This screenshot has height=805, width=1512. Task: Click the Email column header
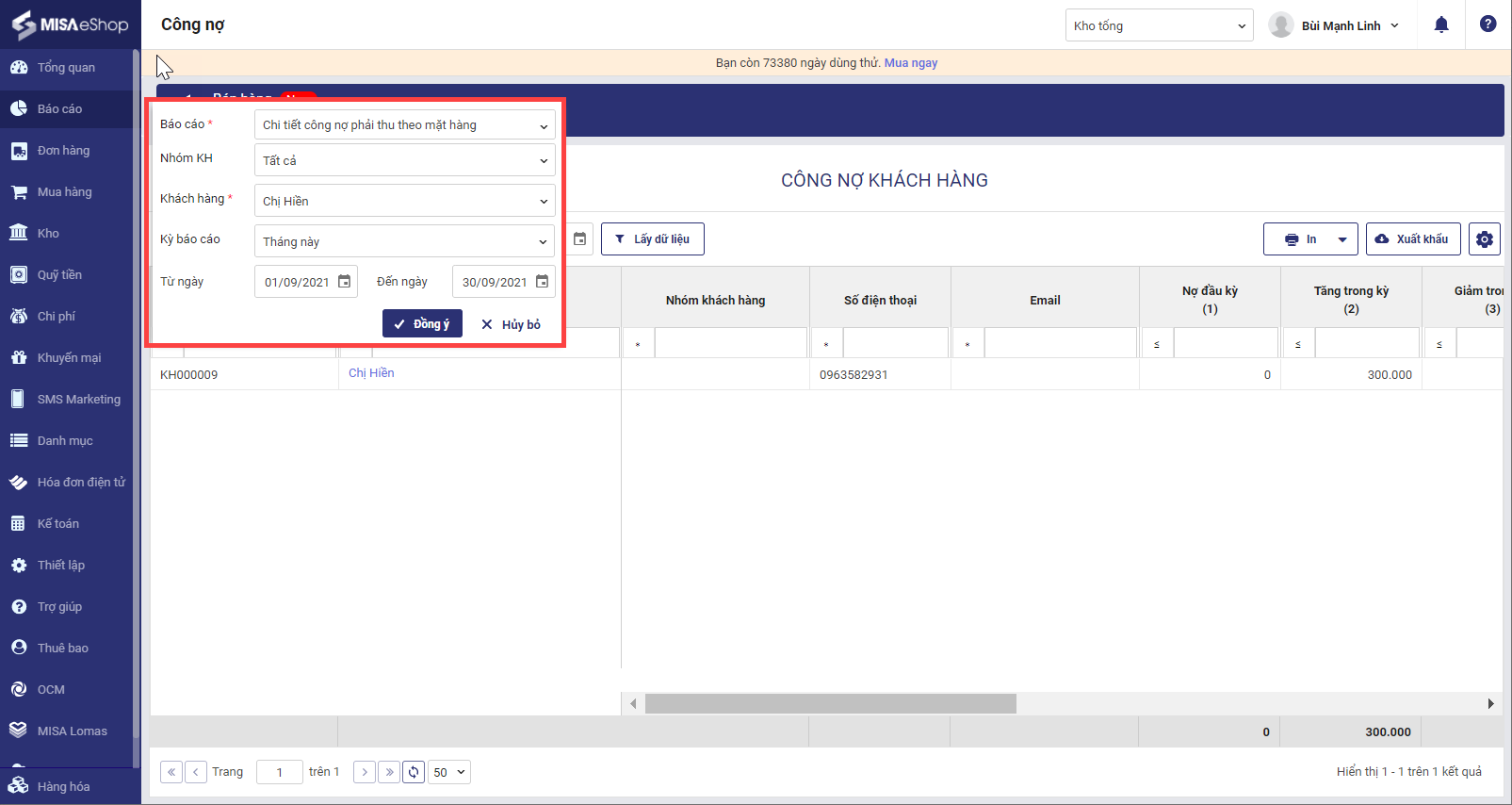(x=1045, y=300)
